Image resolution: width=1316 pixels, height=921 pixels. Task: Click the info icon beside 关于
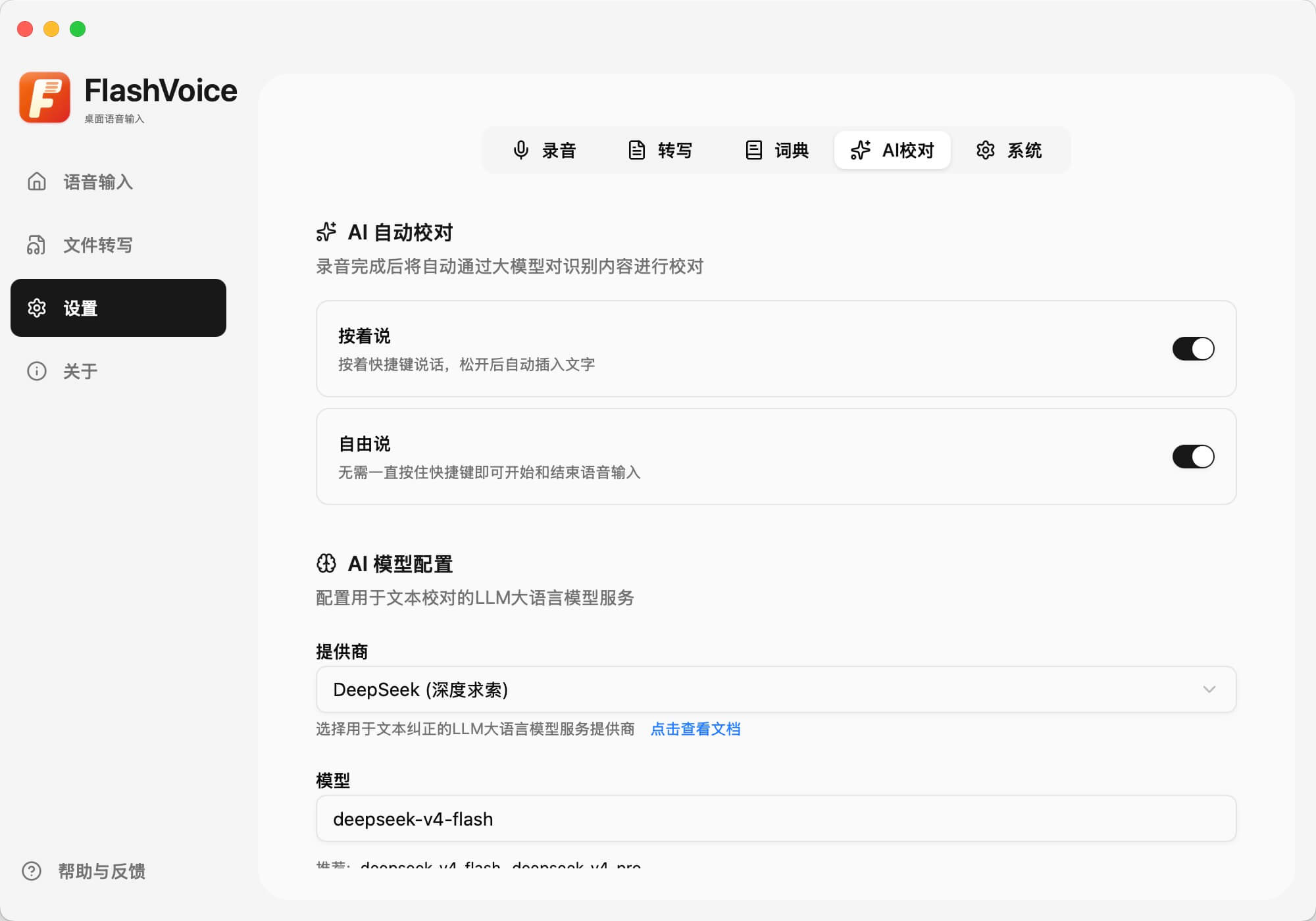point(37,371)
